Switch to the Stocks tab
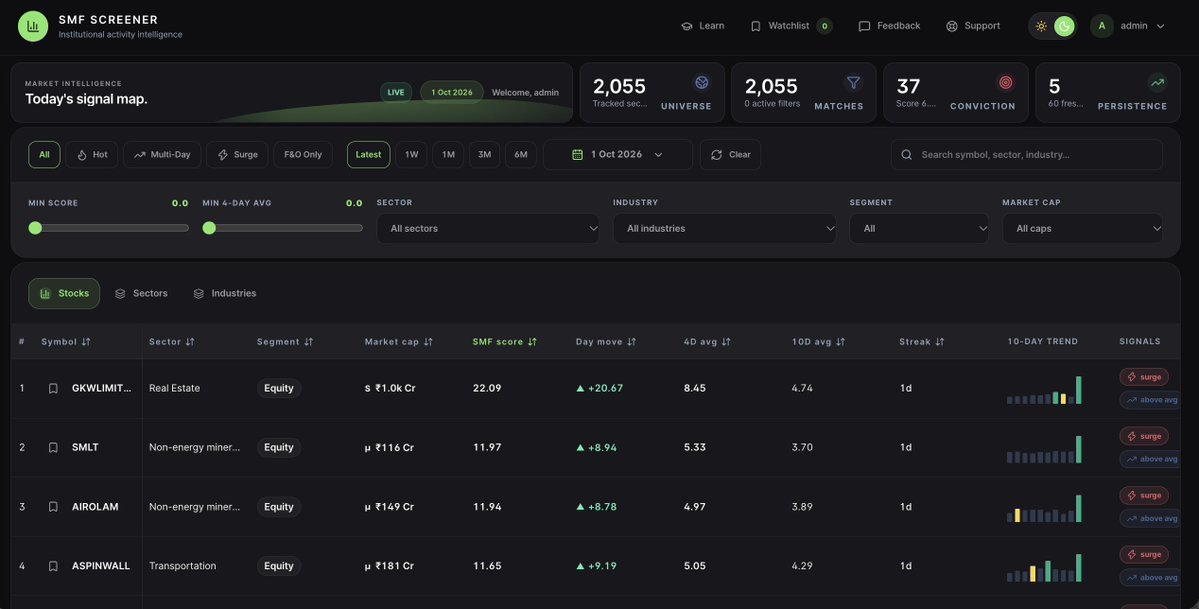The height and width of the screenshot is (609, 1199). coord(64,294)
